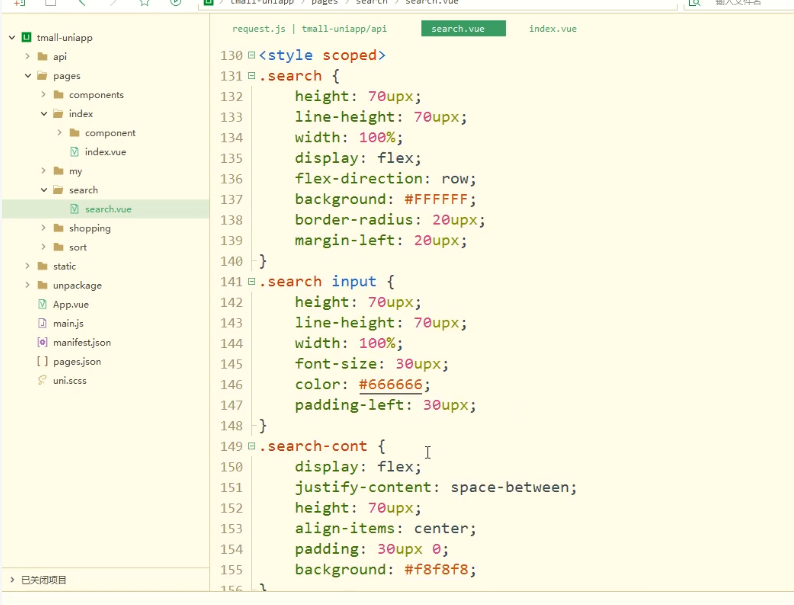Collapse the pages folder chevron
This screenshot has width=794, height=605.
(28, 75)
